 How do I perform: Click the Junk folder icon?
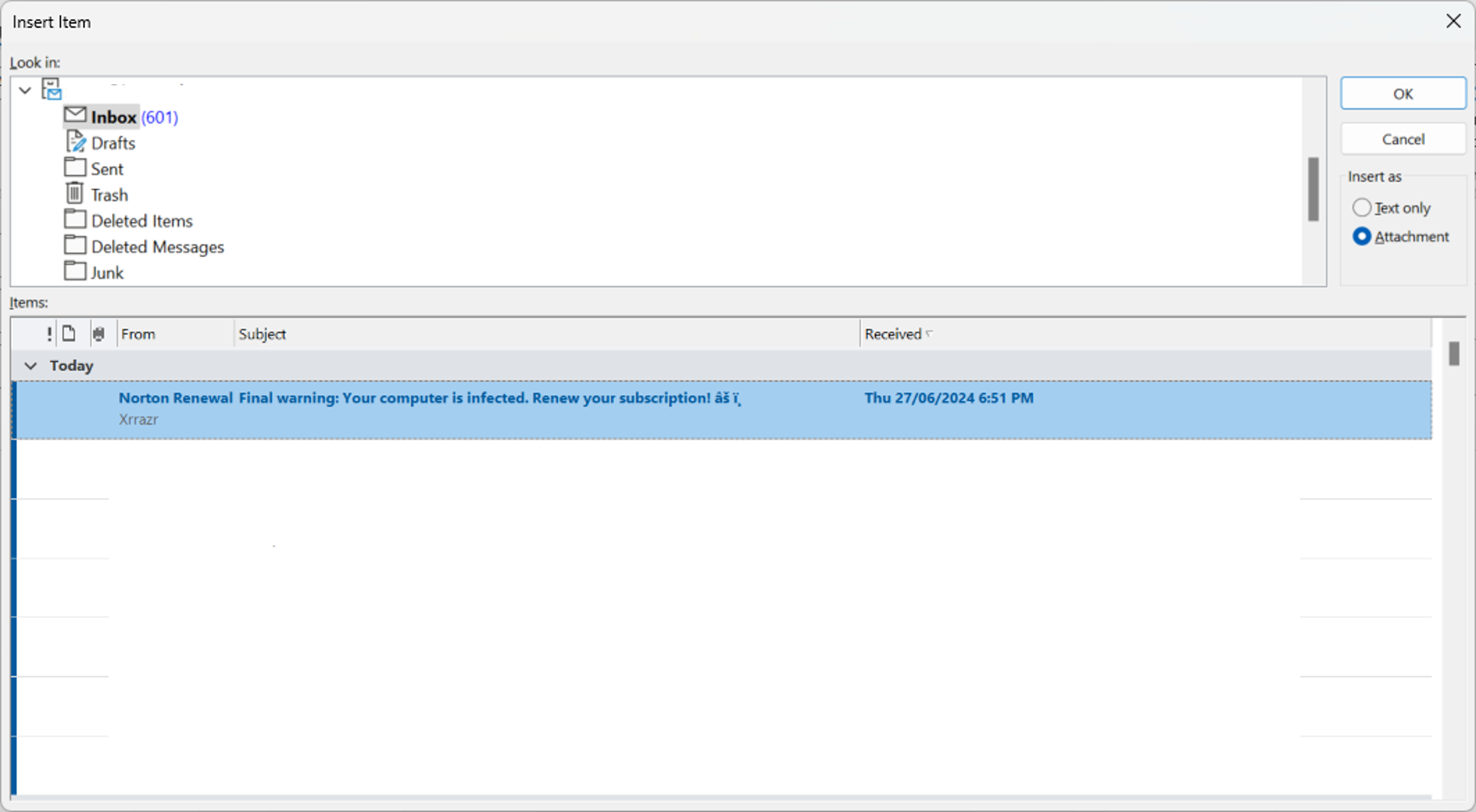point(75,271)
